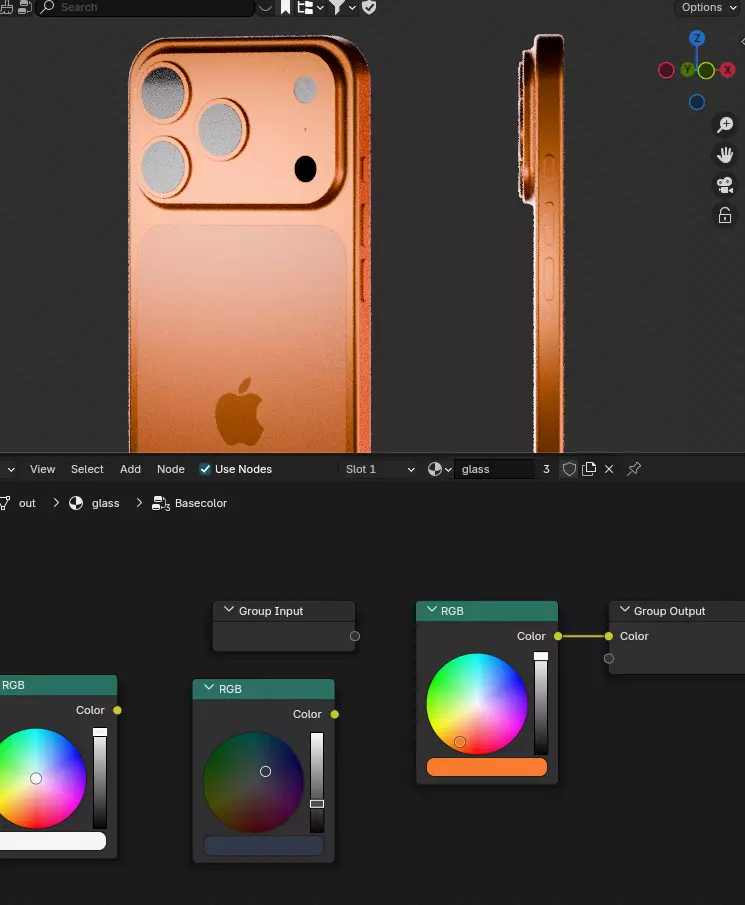Unlink the glass material with X icon
This screenshot has width=745, height=905.
point(609,469)
